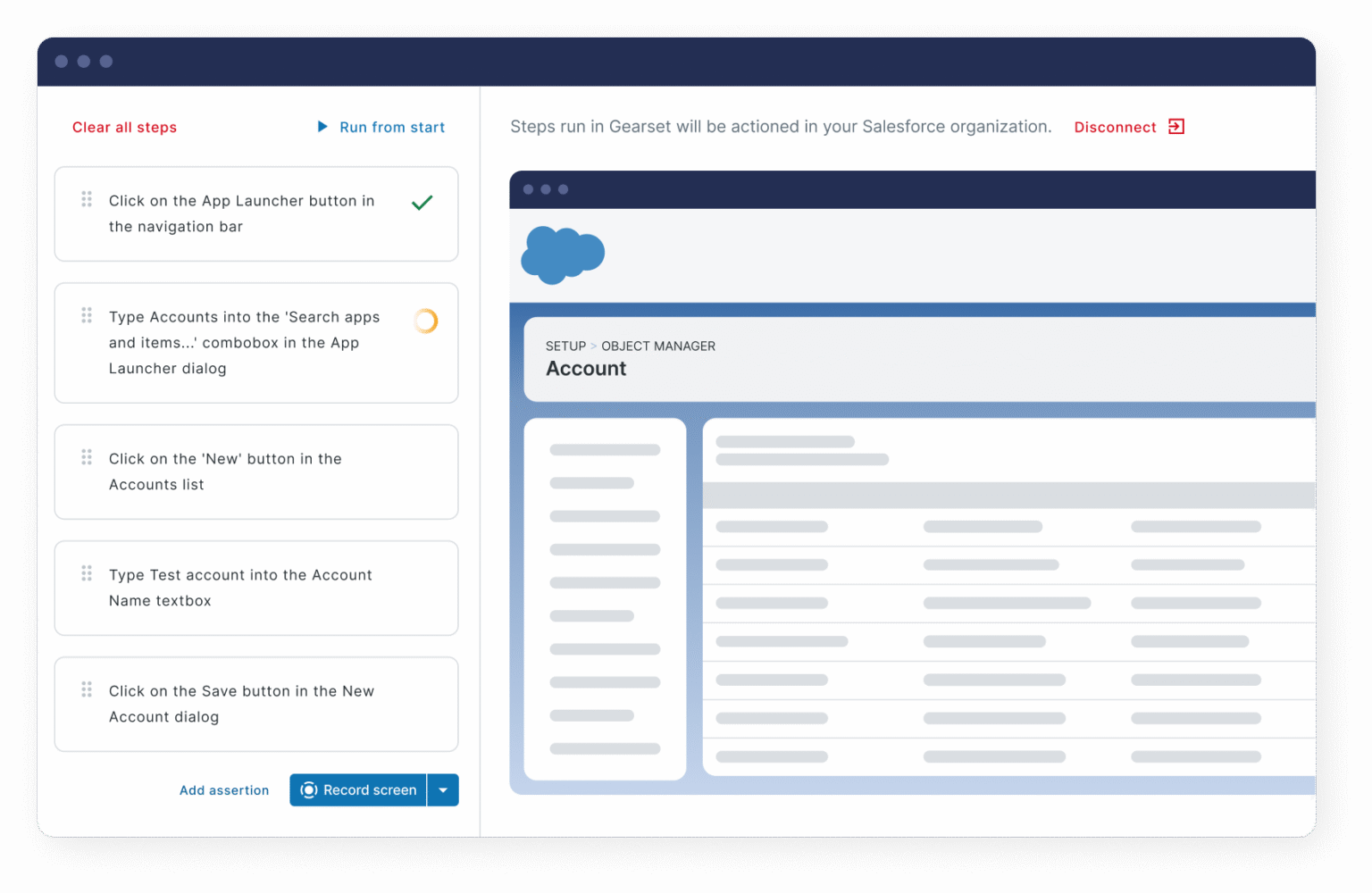Select the 'Type Test account' step text
Screen dimensions: 1372x893
[240, 588]
